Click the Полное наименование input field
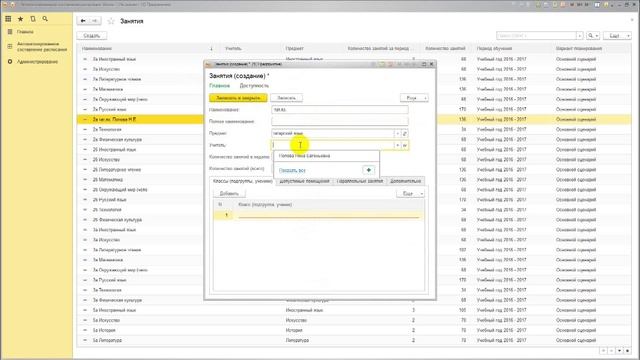The width and height of the screenshot is (640, 360). tap(340, 122)
